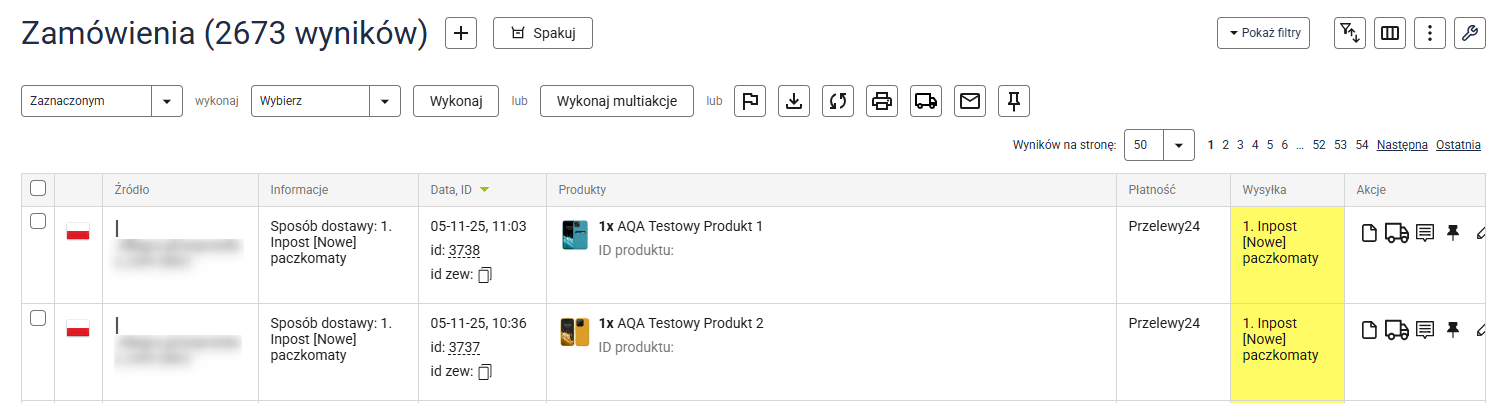Open the Wybierz action dropdown
The height and width of the screenshot is (403, 1494).
[x=385, y=101]
